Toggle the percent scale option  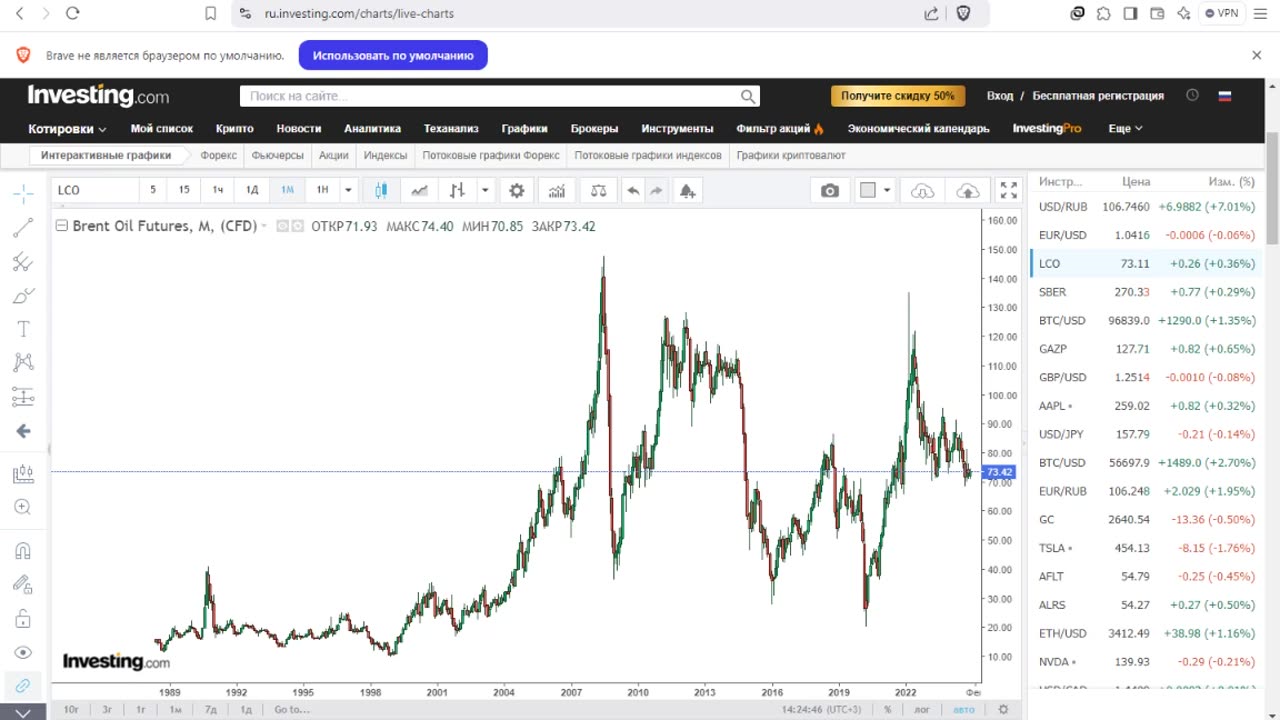[888, 709]
